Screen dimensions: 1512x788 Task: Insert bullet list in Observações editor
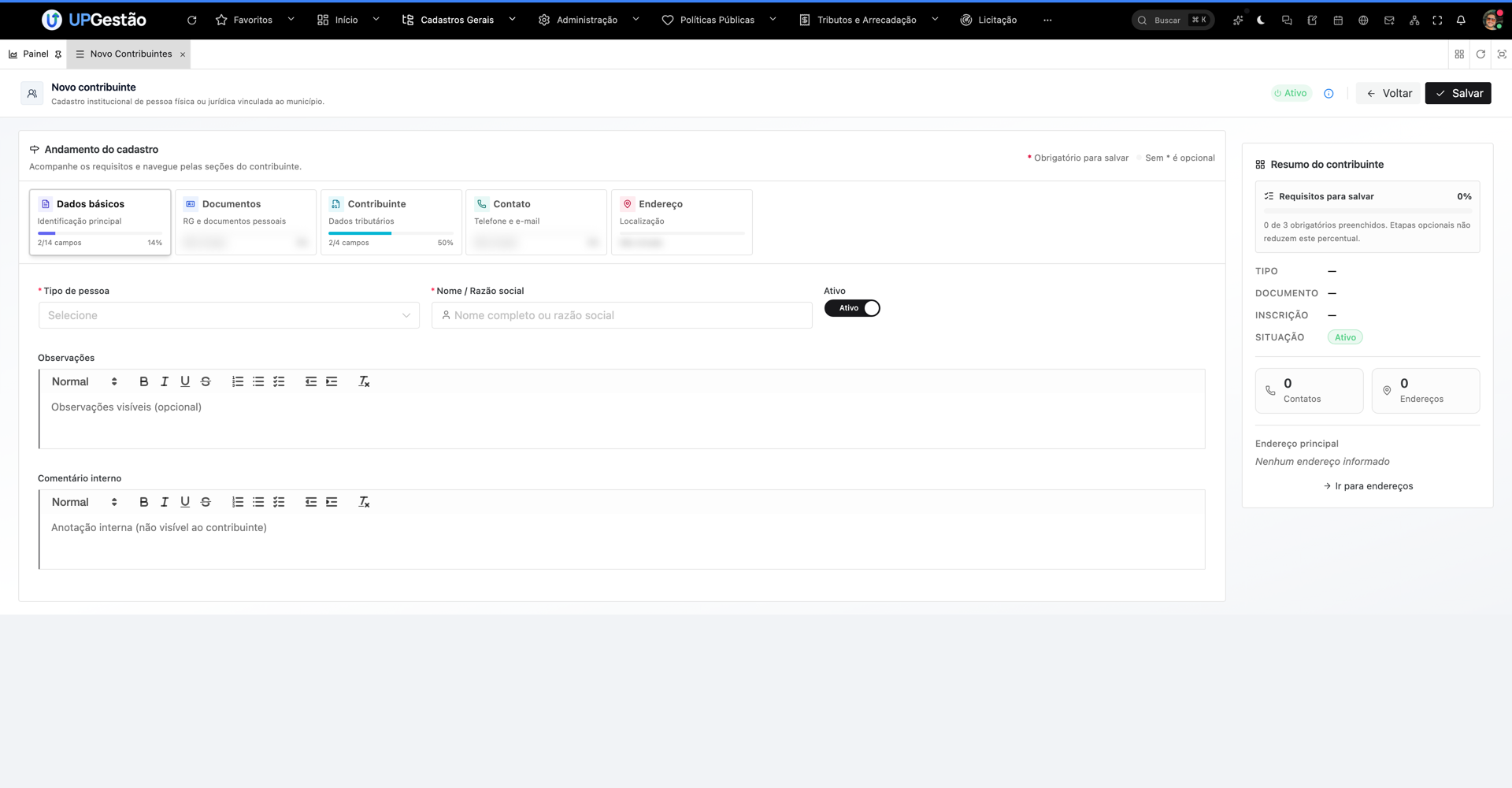(x=258, y=381)
